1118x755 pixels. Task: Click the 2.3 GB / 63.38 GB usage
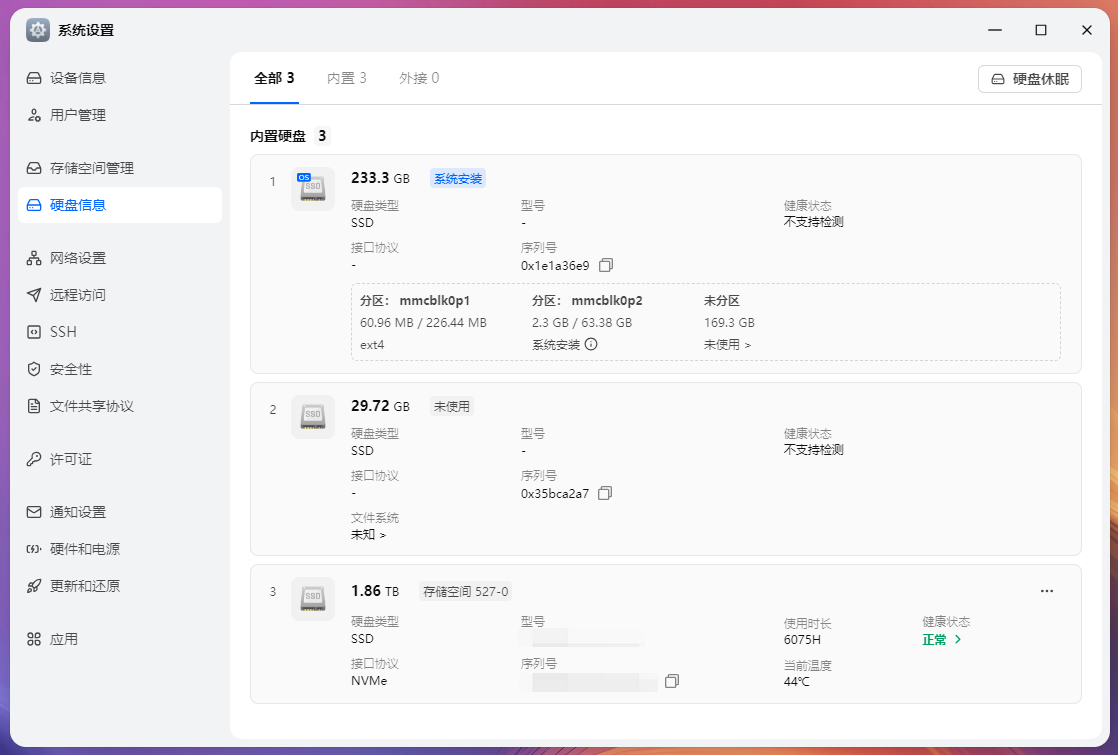click(x=582, y=323)
